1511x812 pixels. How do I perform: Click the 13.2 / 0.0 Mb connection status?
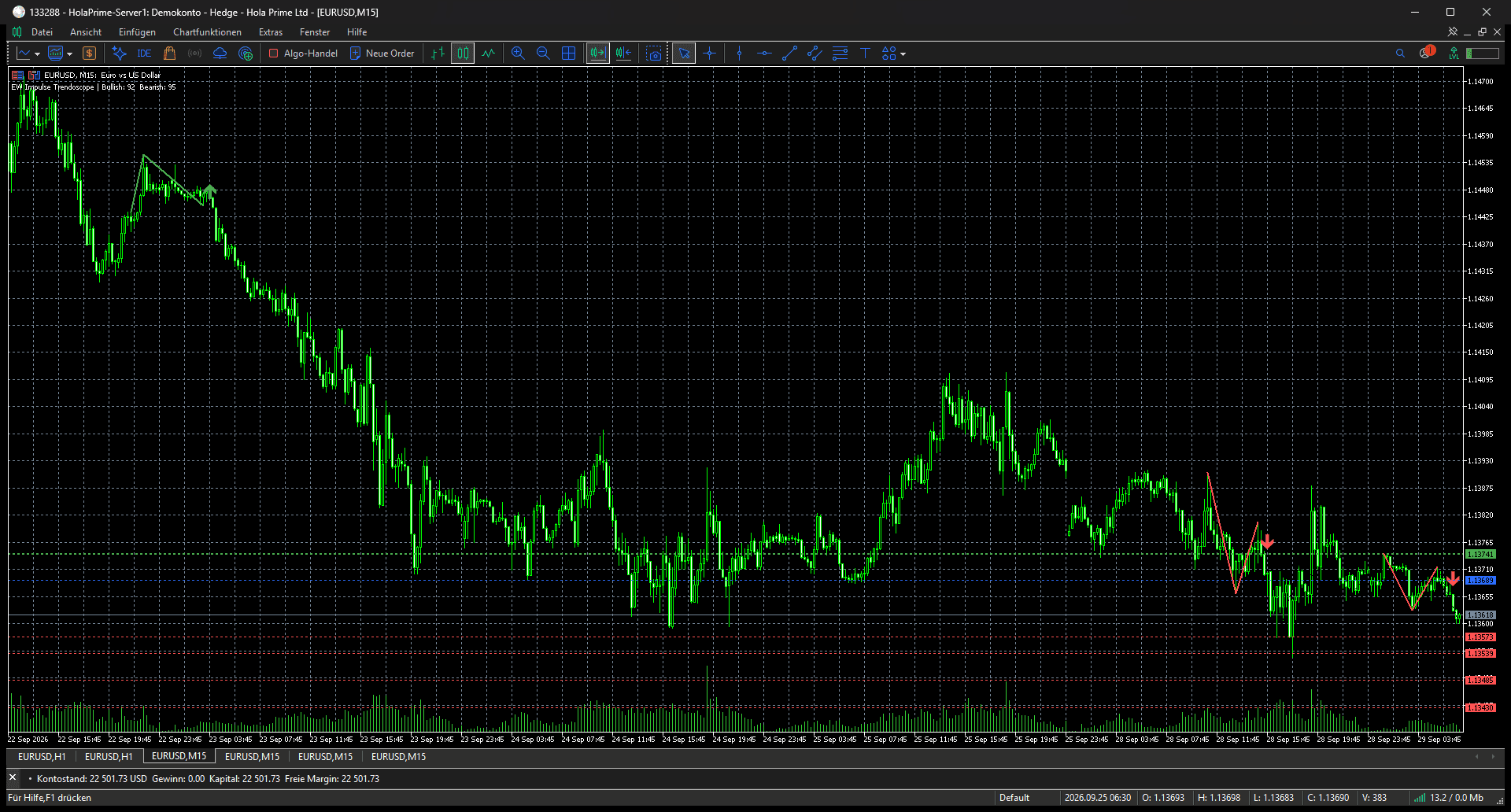coord(1449,798)
